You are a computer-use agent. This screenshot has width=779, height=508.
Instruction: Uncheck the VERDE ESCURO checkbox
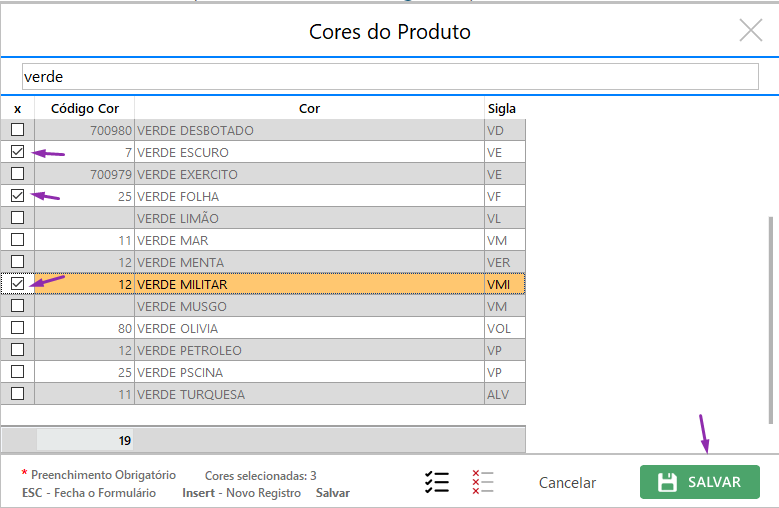tap(17, 152)
